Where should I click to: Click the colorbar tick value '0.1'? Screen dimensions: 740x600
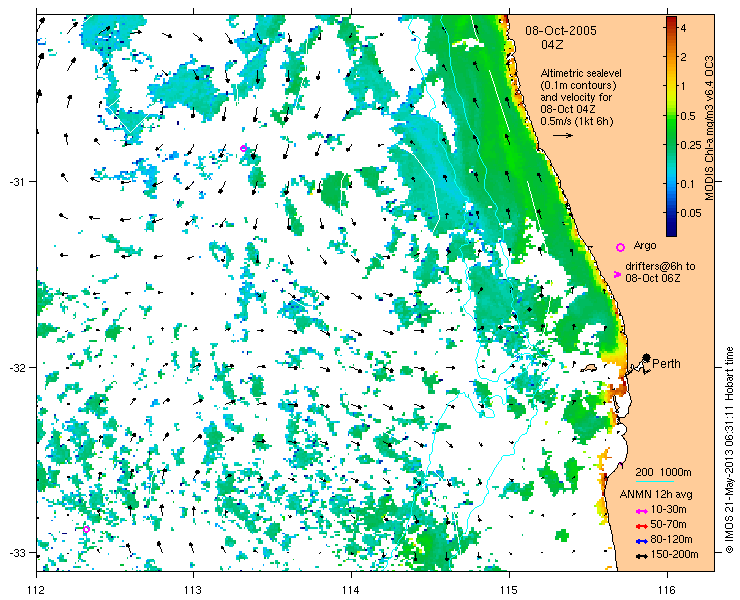(x=687, y=184)
